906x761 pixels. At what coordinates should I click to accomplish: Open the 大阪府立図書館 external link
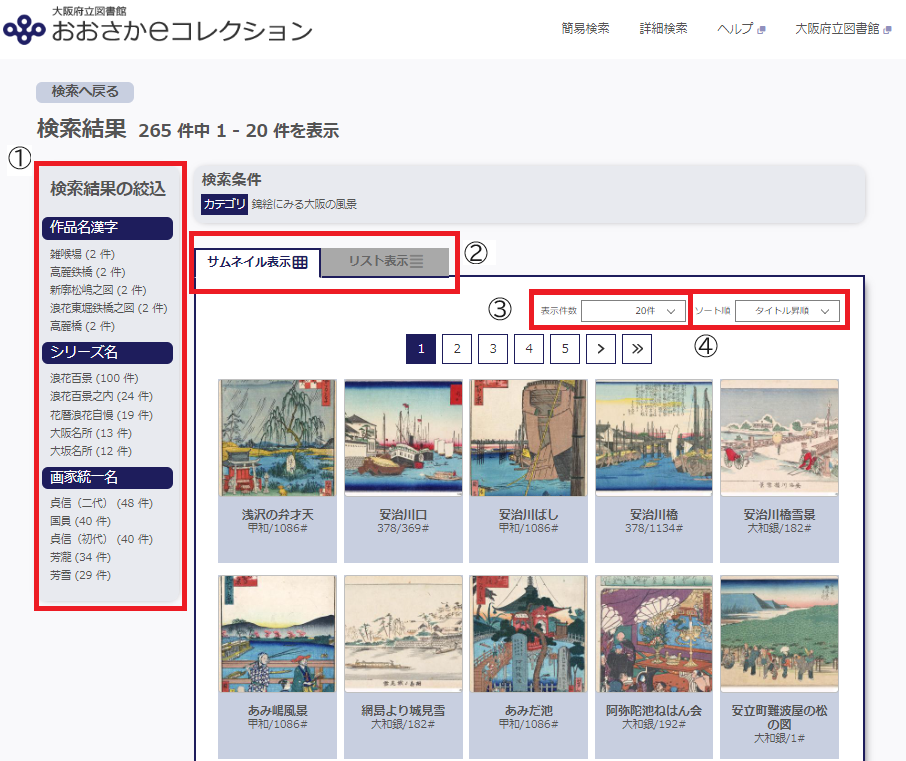click(x=843, y=28)
